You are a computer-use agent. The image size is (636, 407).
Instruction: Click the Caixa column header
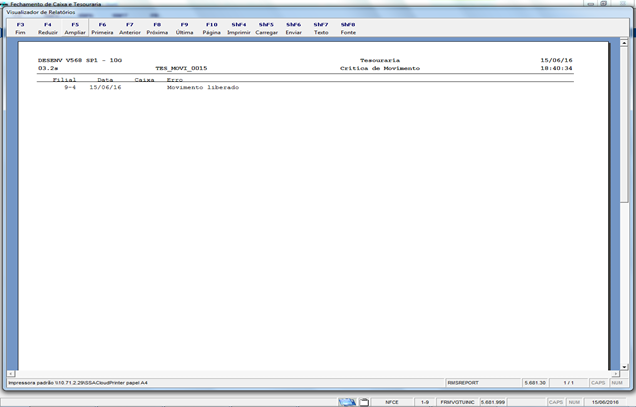(x=144, y=80)
